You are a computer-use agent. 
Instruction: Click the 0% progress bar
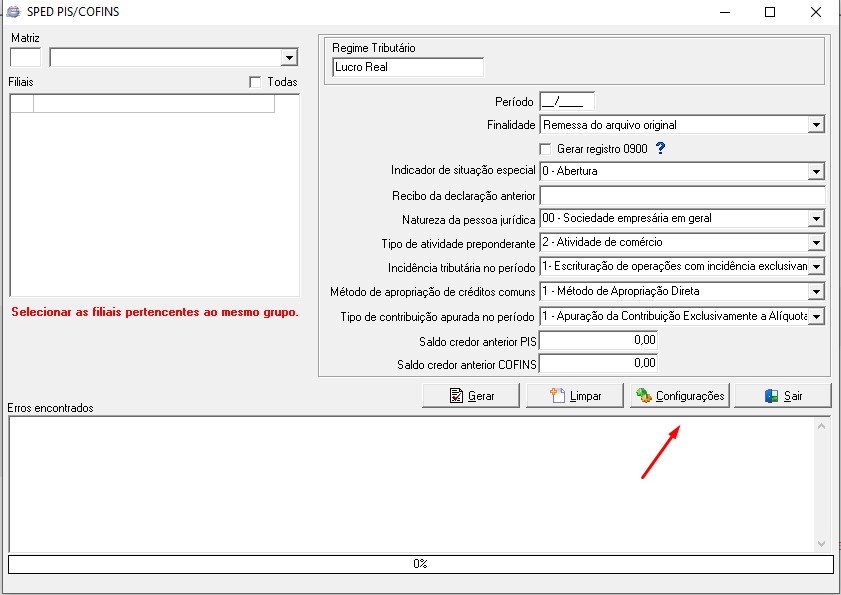click(x=420, y=564)
